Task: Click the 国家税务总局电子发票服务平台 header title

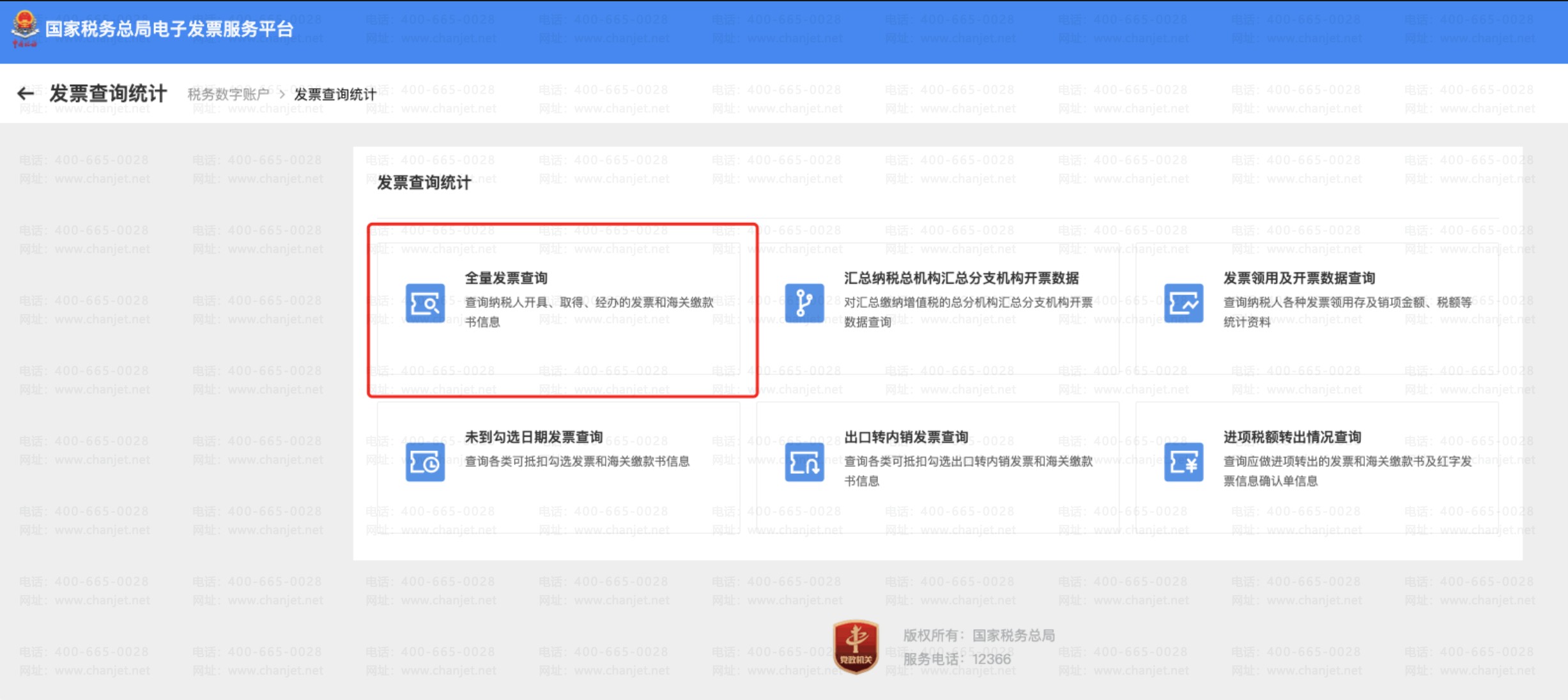Action: click(169, 29)
